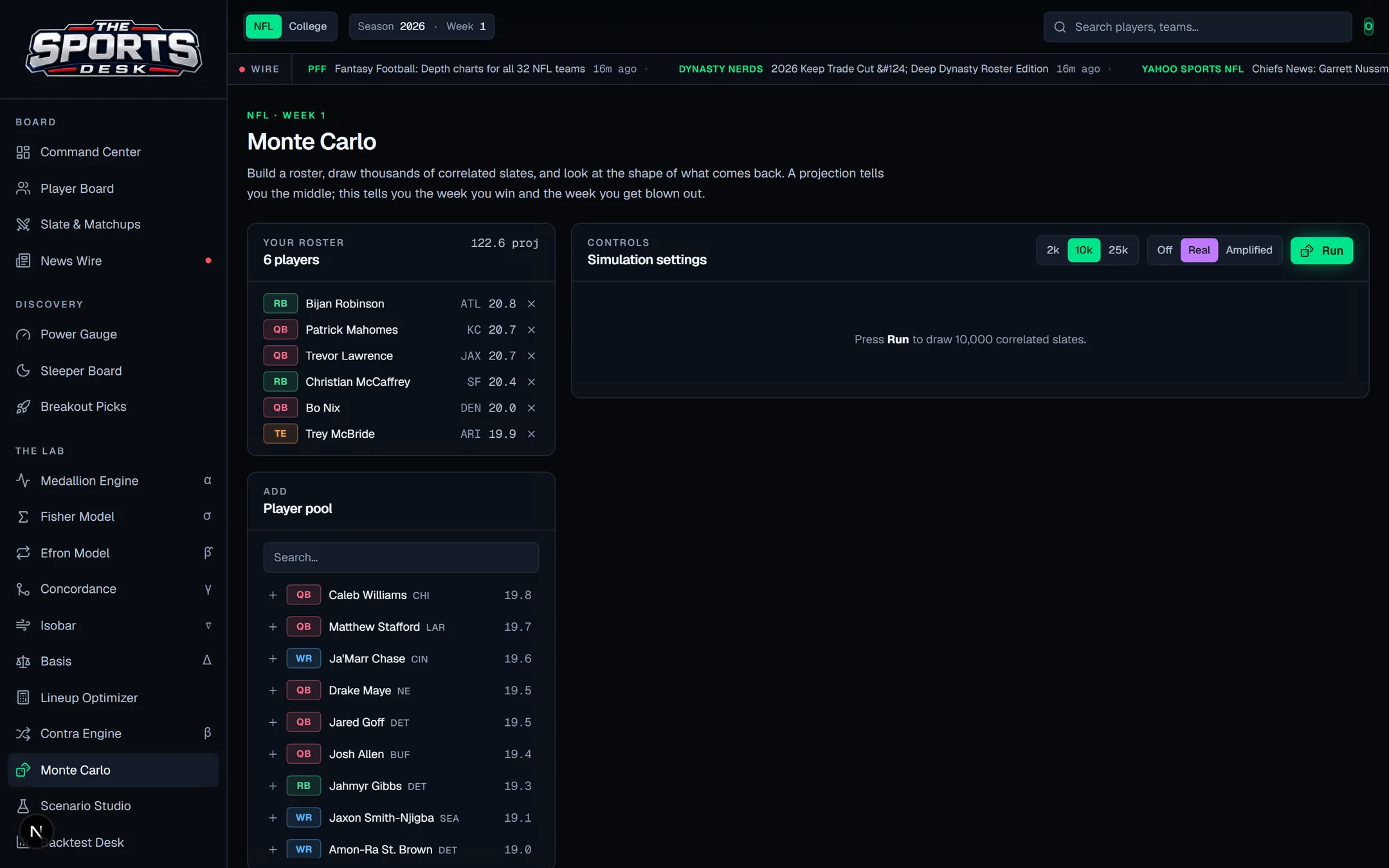Open the PFF depth charts wire story
This screenshot has height=868, width=1389.
coord(472,69)
